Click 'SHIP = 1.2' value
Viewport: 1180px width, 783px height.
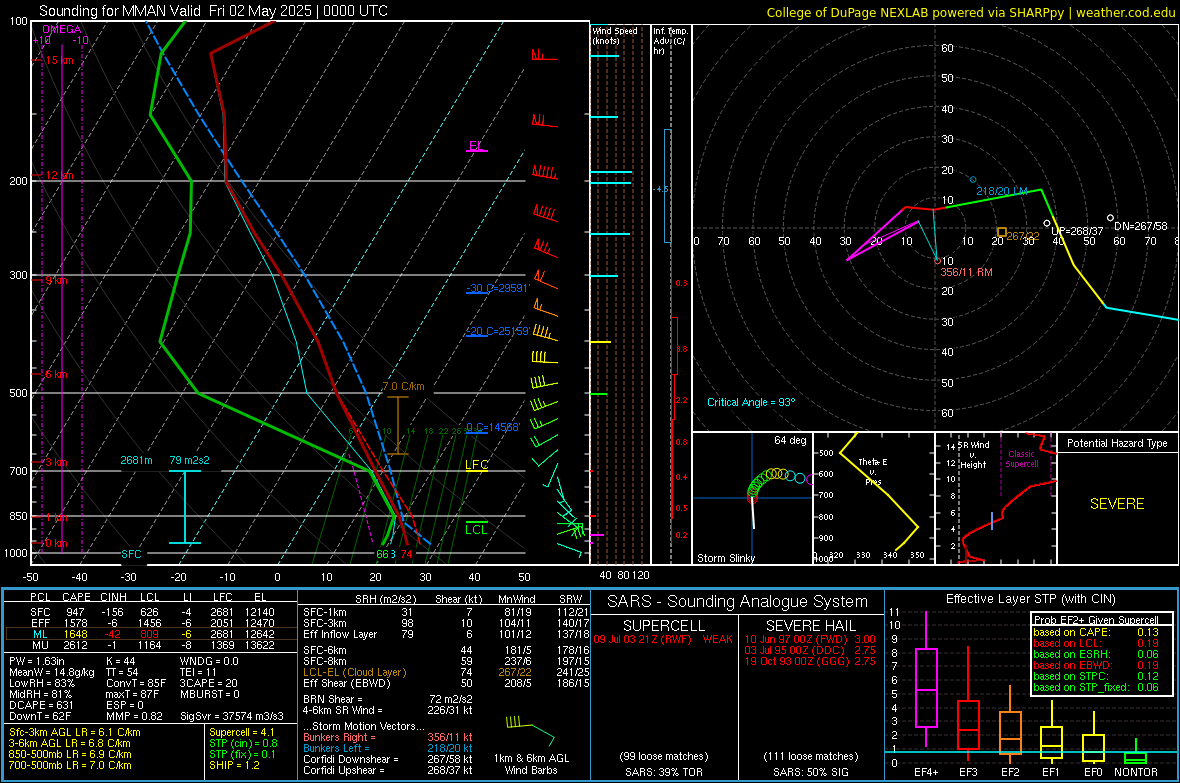234,766
